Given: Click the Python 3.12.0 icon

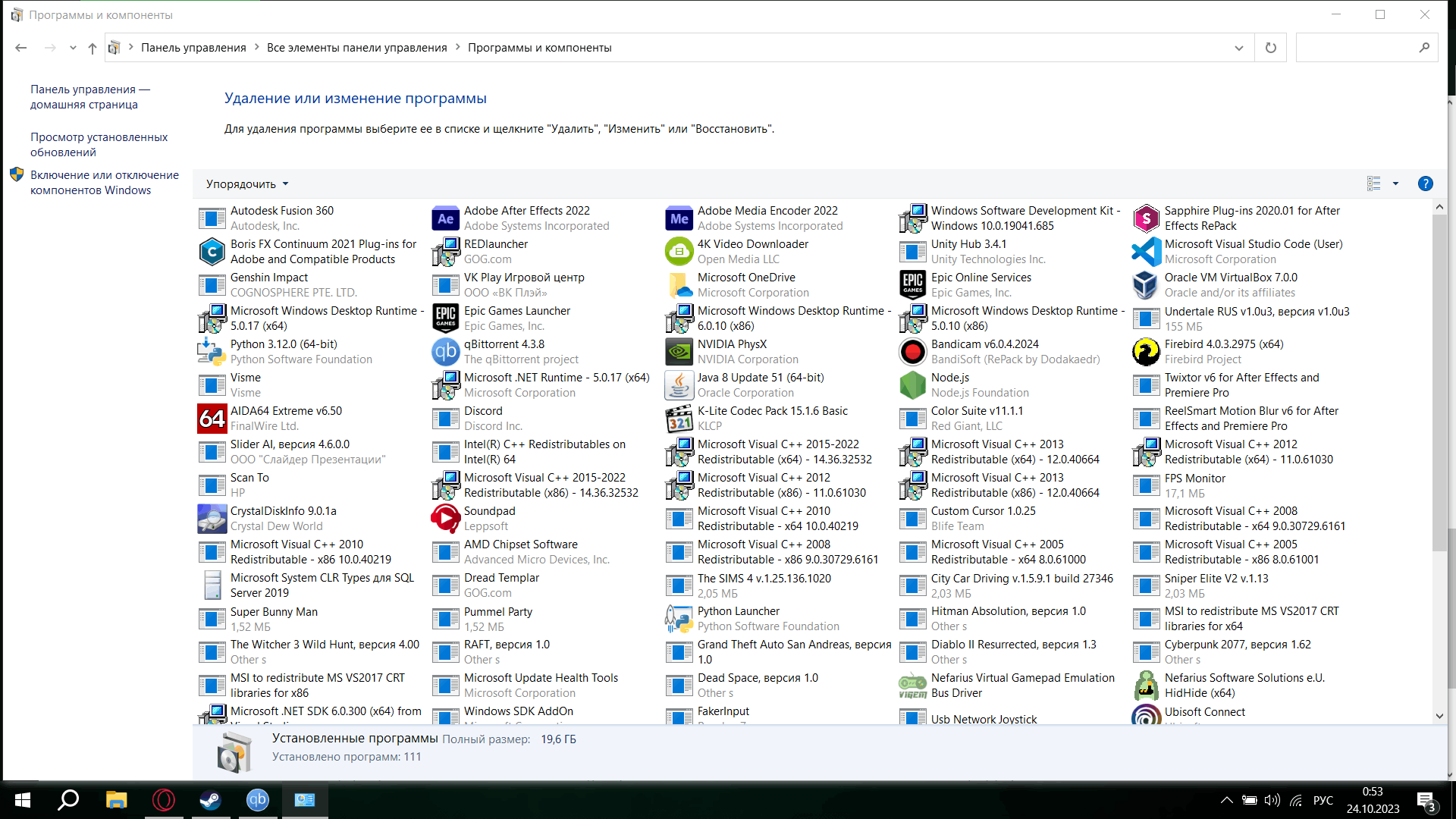Looking at the screenshot, I should click(212, 352).
